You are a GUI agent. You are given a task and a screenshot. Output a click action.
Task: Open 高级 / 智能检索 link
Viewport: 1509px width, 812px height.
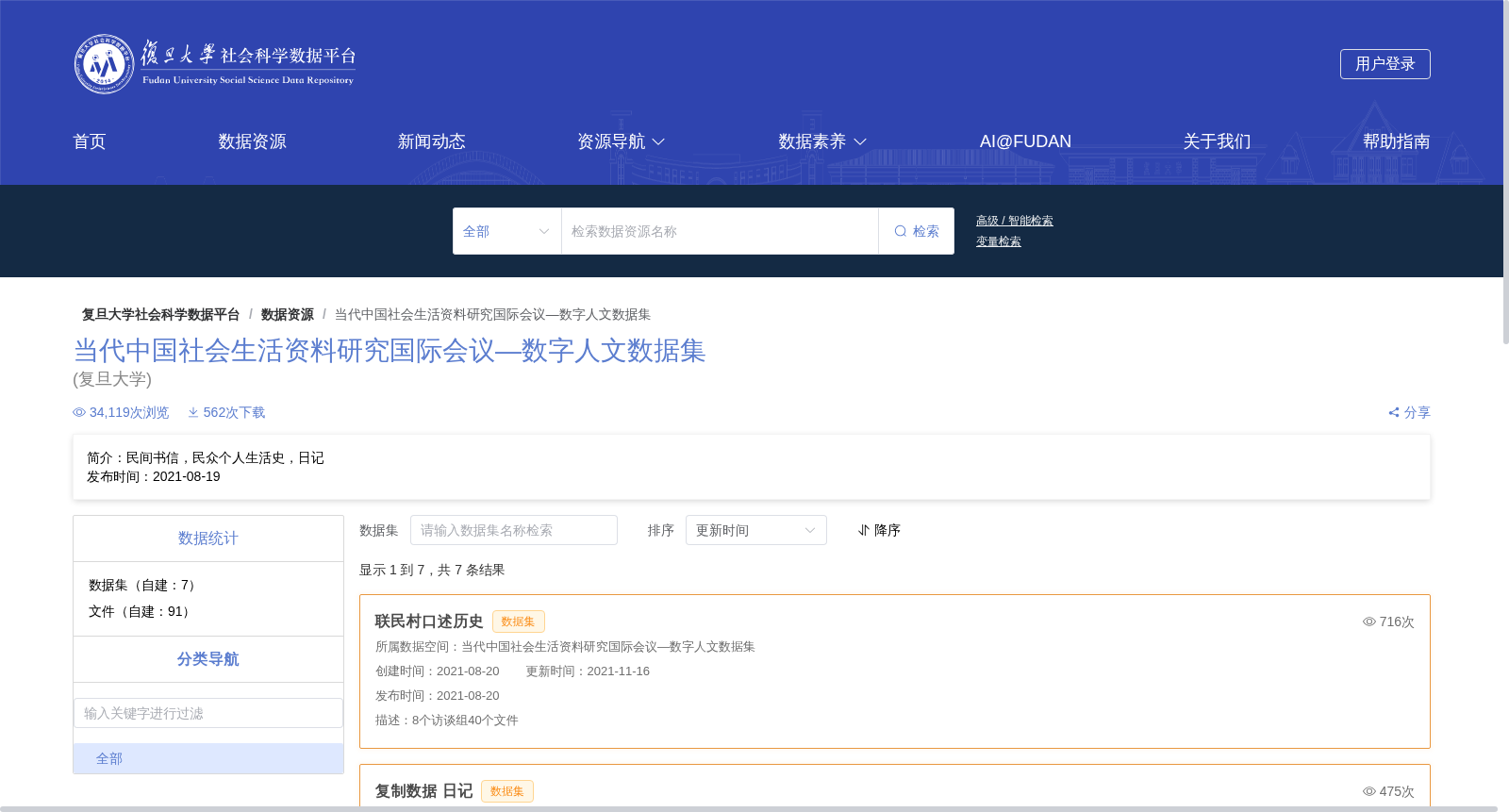coord(1015,221)
